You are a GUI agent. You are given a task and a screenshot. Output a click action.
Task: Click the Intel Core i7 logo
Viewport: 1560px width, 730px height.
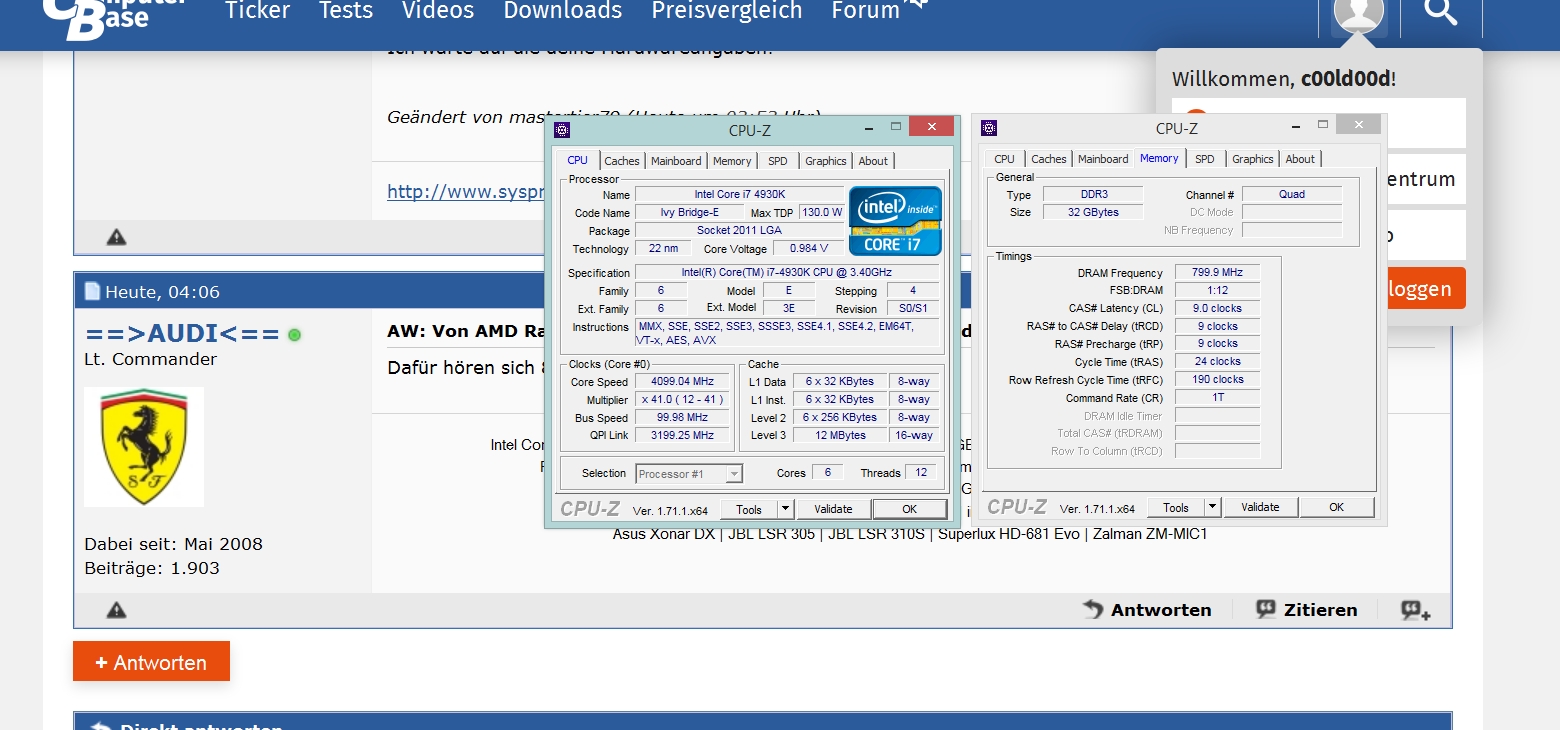coord(895,220)
